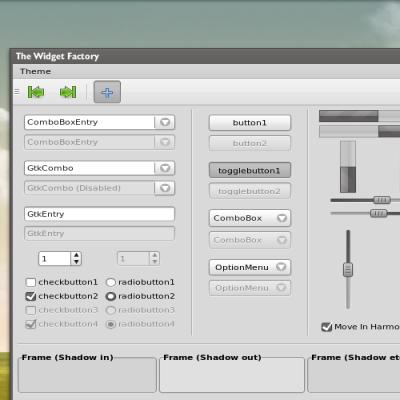Image resolution: width=400 pixels, height=400 pixels.
Task: Click the active spin box value field
Action: tap(55, 259)
